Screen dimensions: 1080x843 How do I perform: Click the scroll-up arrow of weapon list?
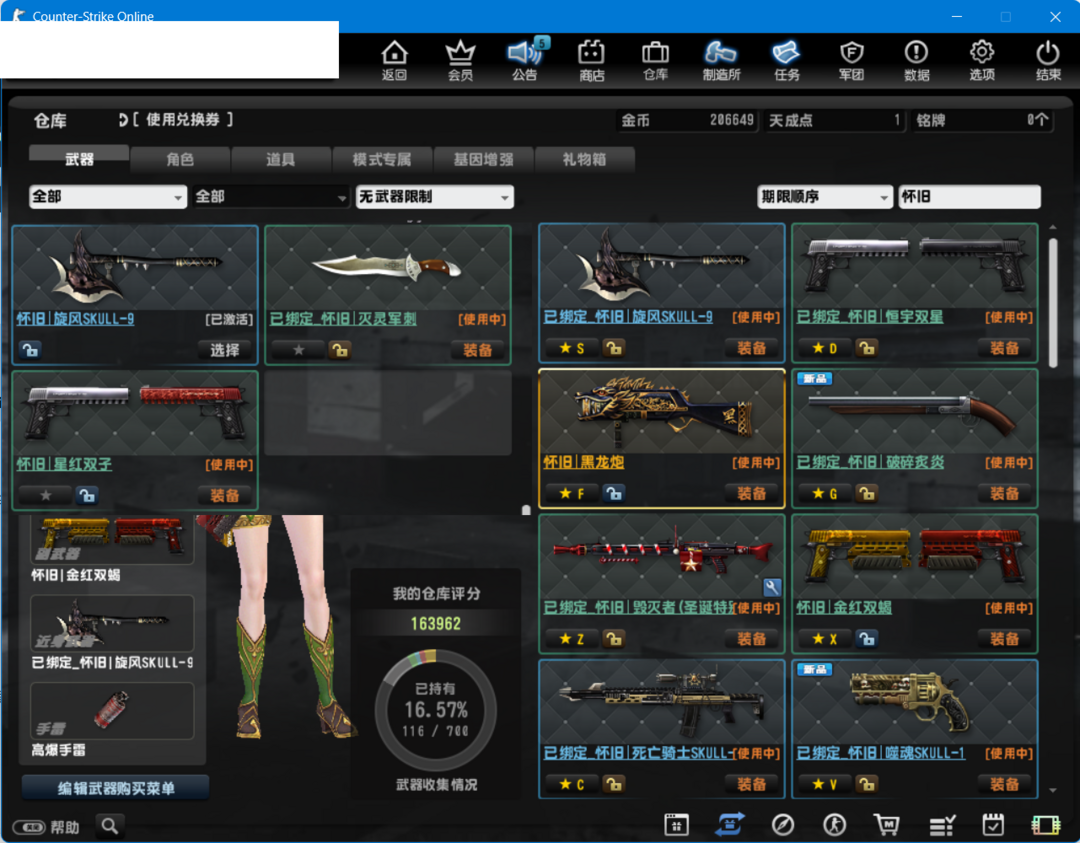1052,227
